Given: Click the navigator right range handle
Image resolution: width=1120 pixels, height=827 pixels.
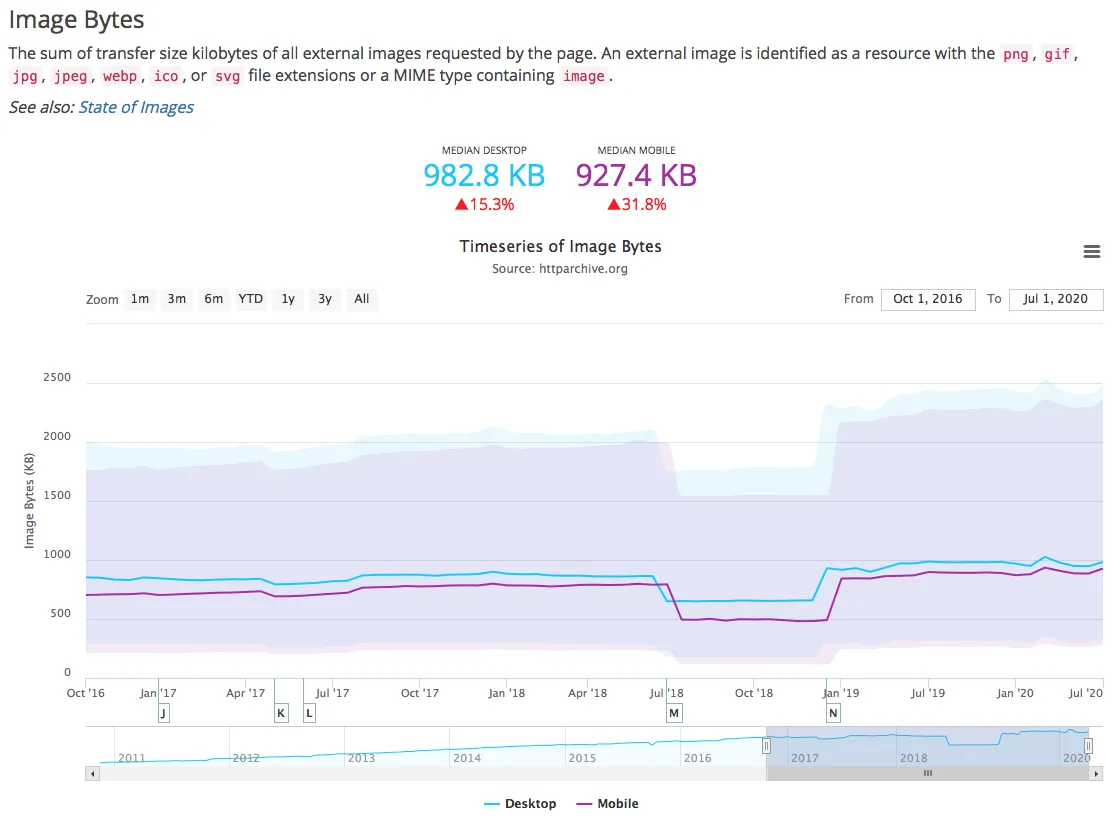Looking at the screenshot, I should (1088, 746).
